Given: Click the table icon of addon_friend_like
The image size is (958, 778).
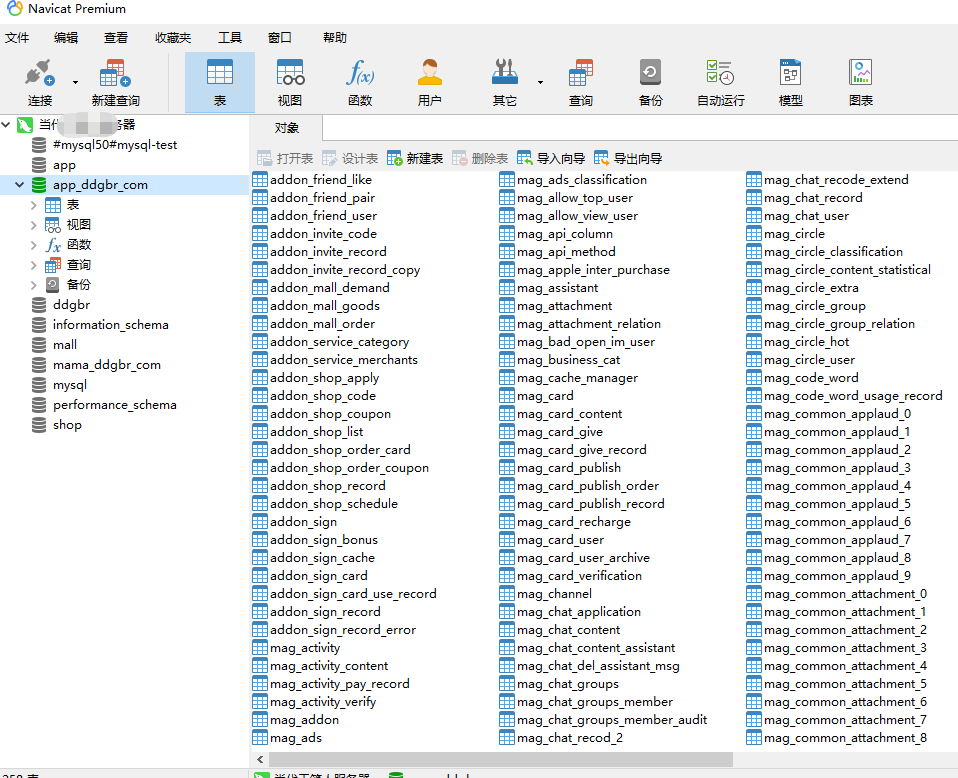Looking at the screenshot, I should click(x=260, y=180).
